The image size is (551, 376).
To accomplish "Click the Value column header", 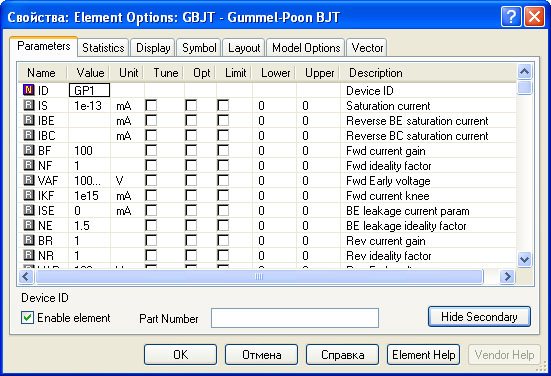I will pos(90,73).
